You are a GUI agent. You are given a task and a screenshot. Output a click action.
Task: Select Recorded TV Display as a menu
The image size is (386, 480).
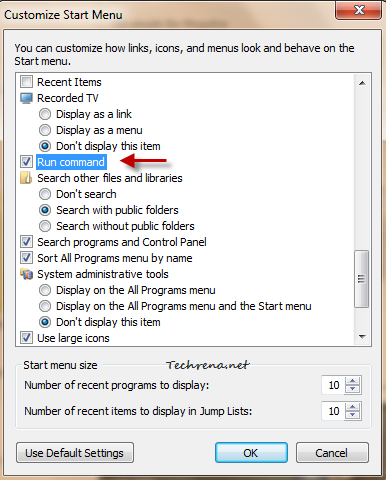45,130
